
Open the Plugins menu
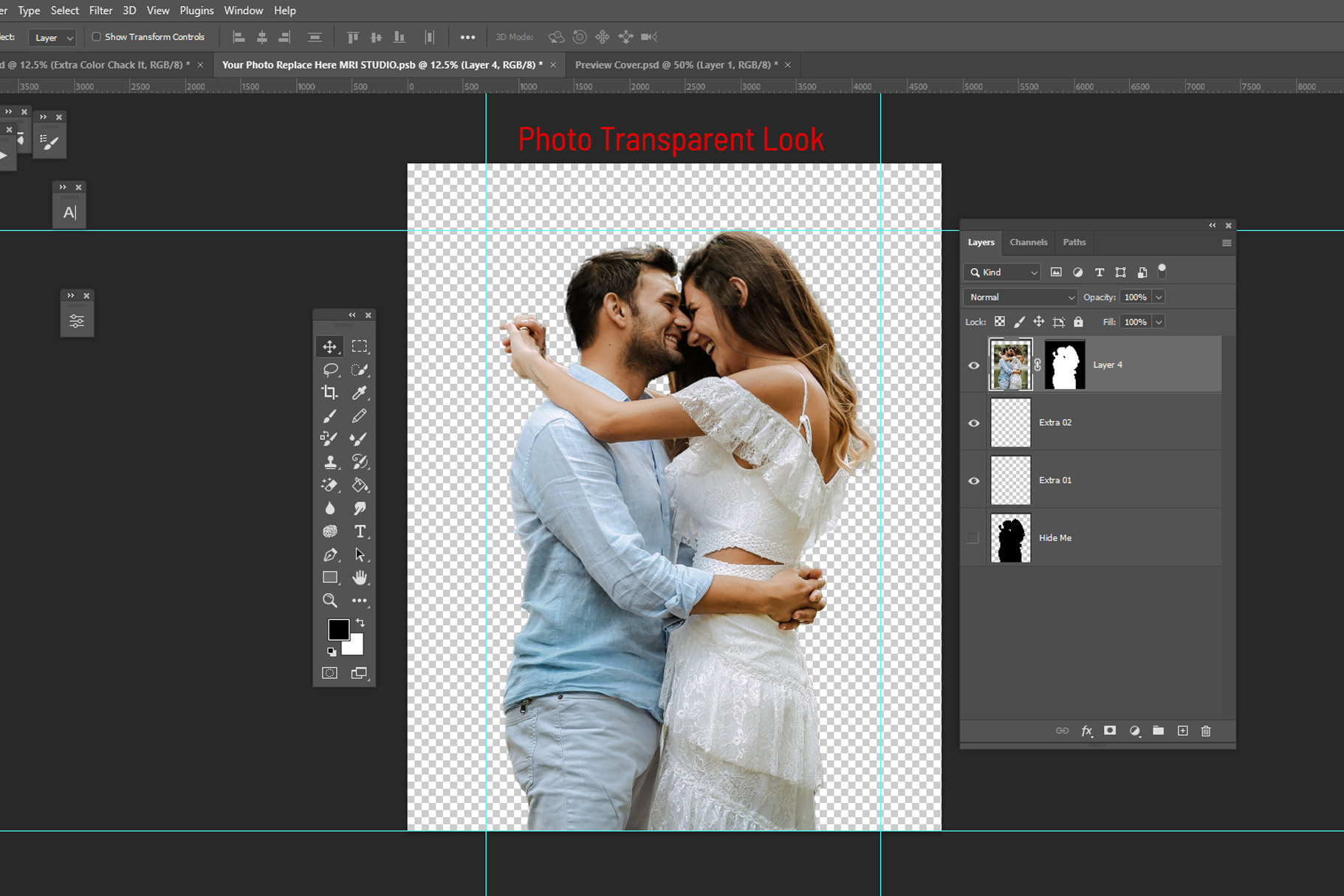coord(196,10)
